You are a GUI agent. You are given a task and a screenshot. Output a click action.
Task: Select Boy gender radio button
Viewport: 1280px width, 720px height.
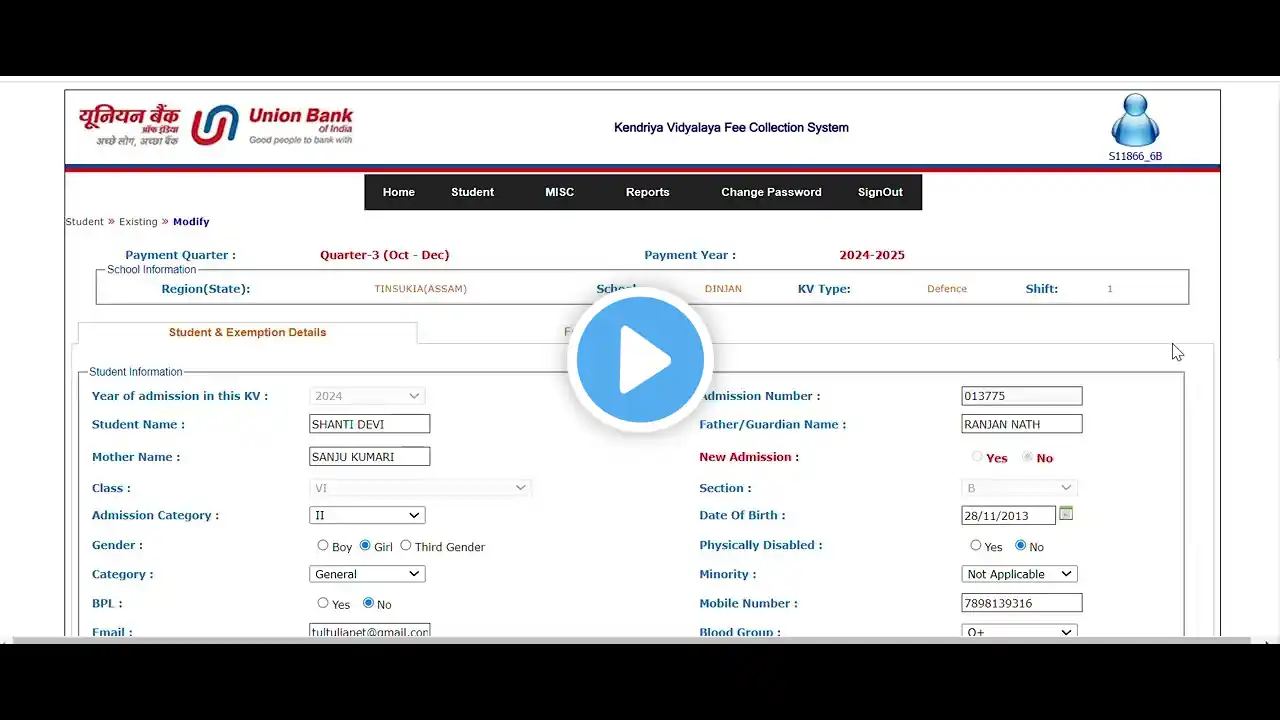coord(323,546)
